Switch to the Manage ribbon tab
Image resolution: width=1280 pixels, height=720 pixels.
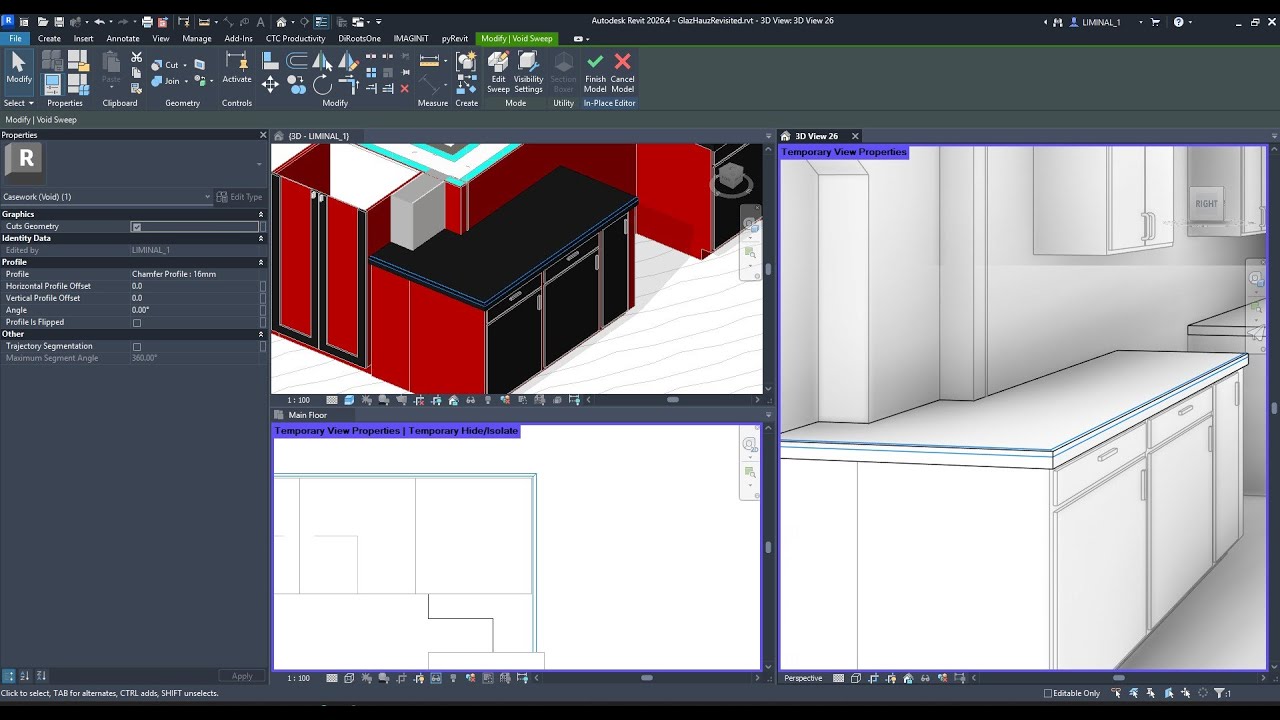point(196,39)
